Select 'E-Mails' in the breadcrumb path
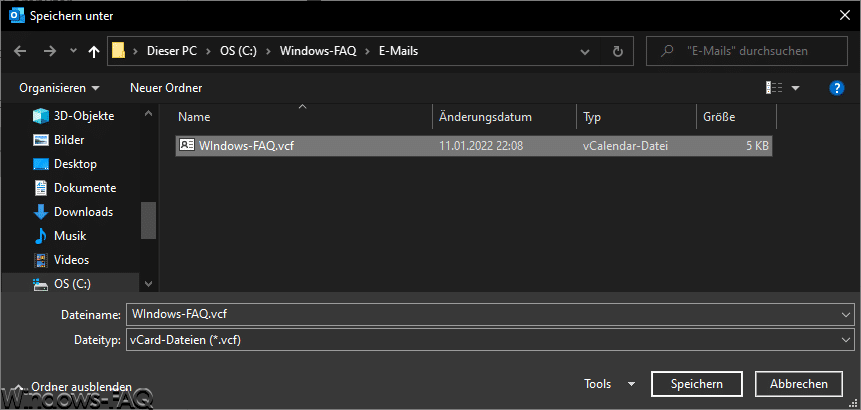Screen dimensions: 861x410 [399, 51]
